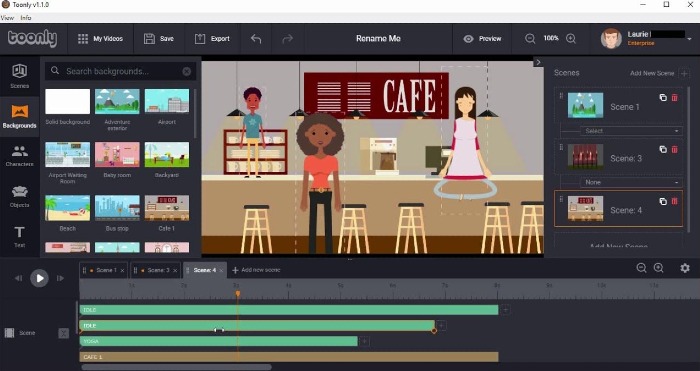Open the Select transition dropdown under Scene 1
The width and height of the screenshot is (700, 371).
point(631,131)
